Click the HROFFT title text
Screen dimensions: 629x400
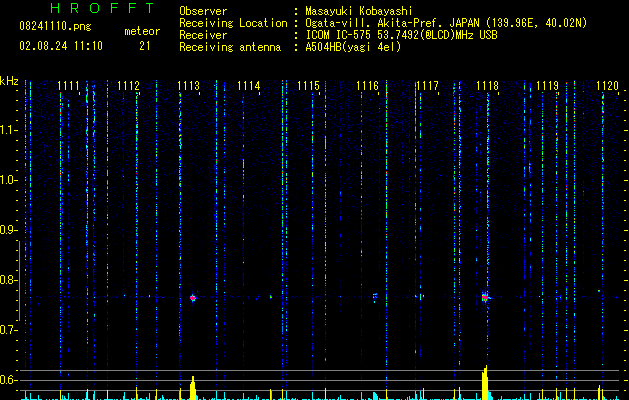click(103, 8)
